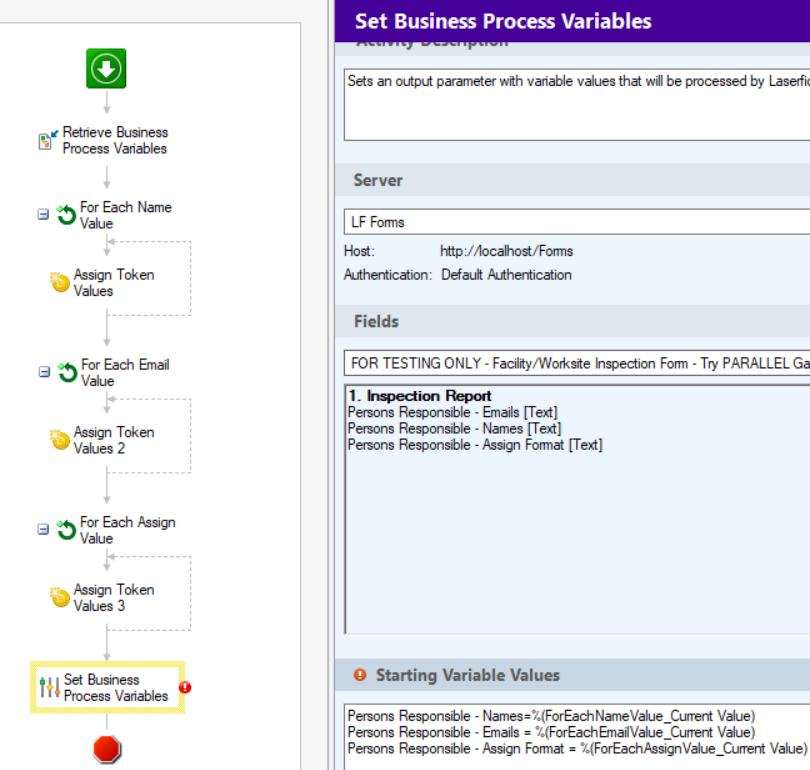The image size is (810, 770).
Task: Click into the activity description text box
Action: tap(577, 105)
